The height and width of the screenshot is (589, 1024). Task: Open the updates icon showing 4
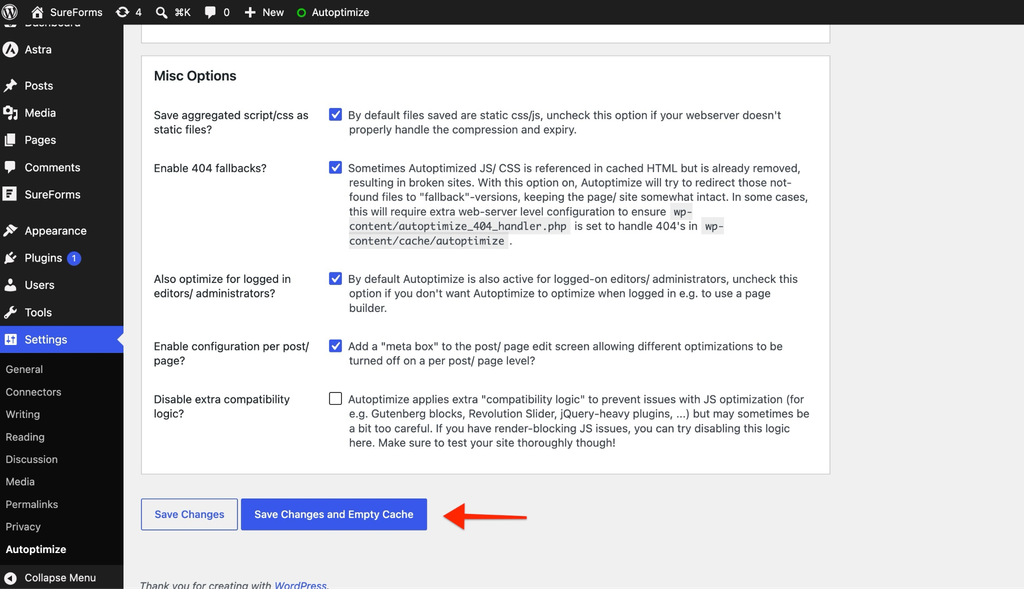click(x=122, y=12)
